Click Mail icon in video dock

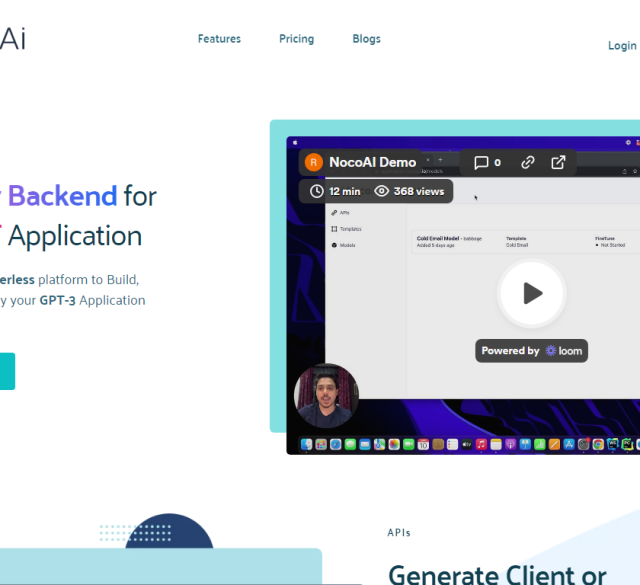(365, 445)
